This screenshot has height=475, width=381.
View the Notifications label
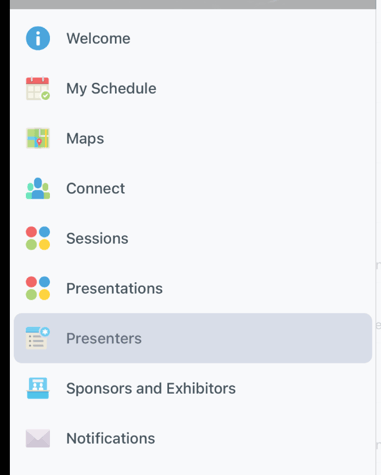pyautogui.click(x=111, y=438)
